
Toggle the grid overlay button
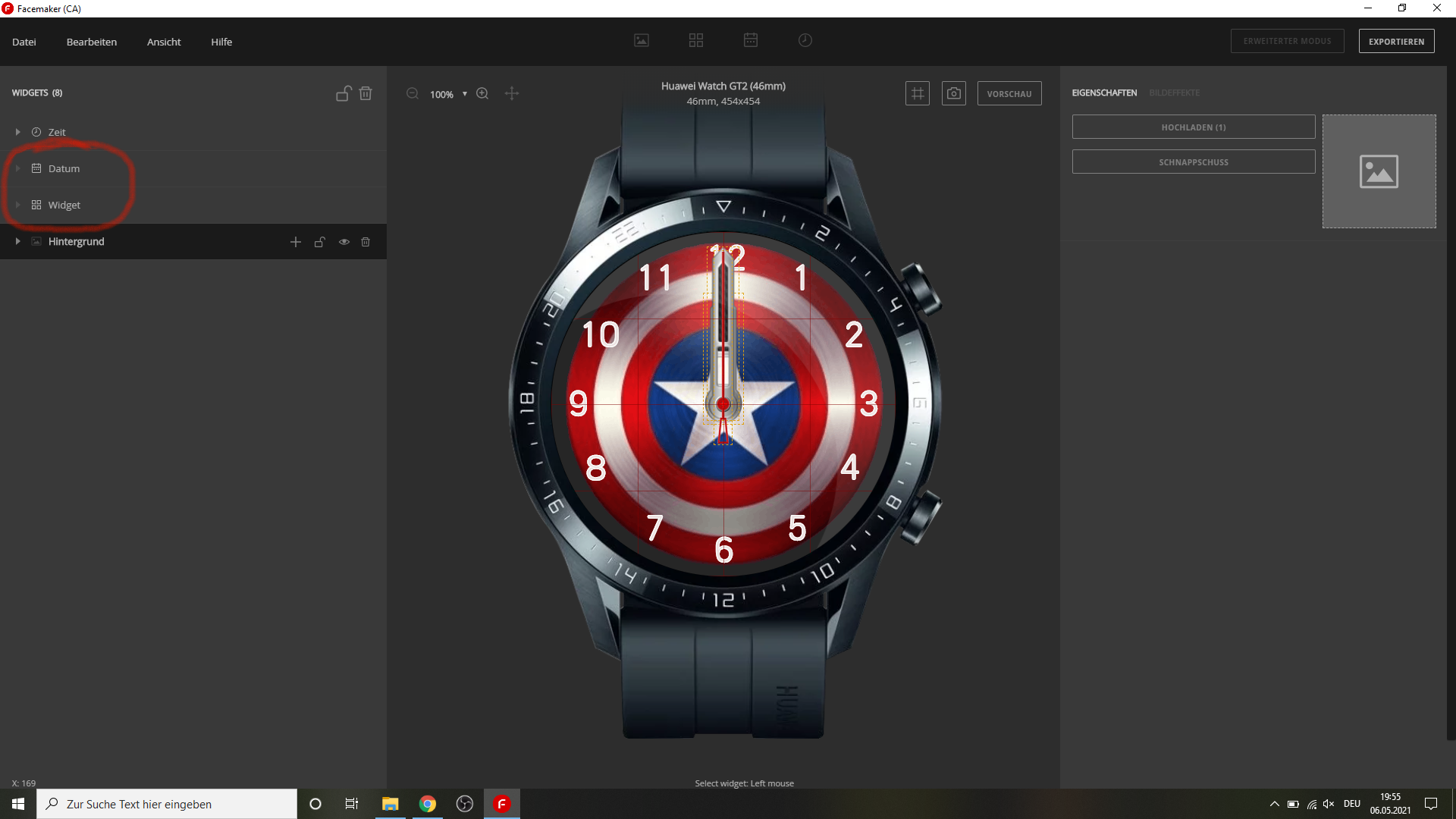pos(918,93)
